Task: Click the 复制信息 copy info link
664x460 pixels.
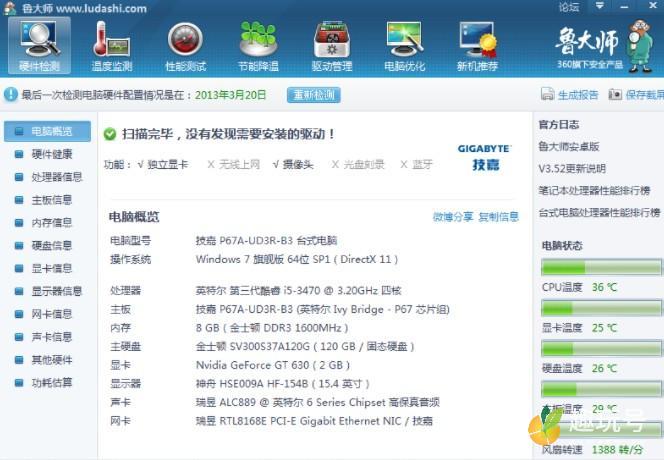Action: (x=498, y=217)
